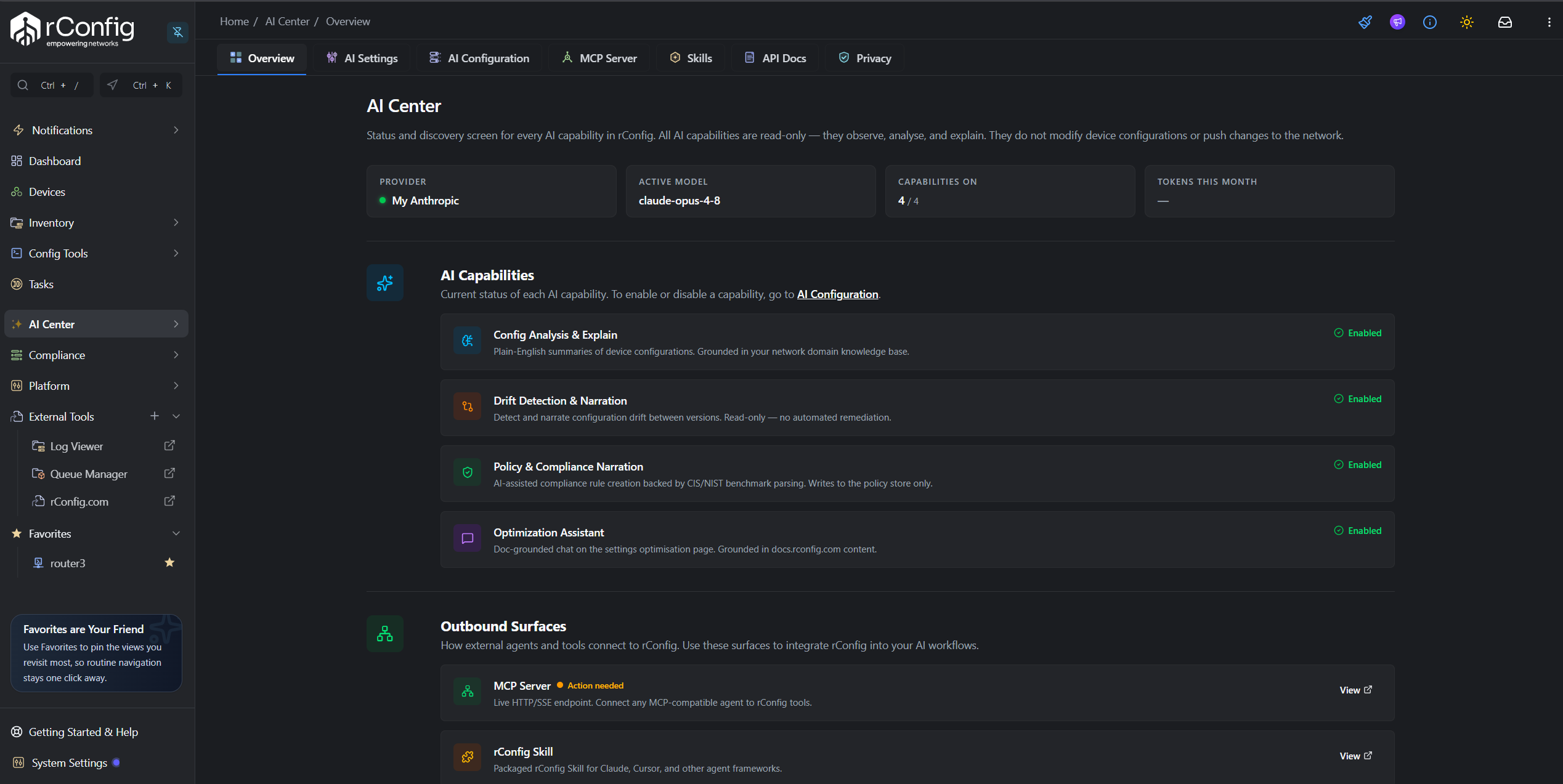Expand the Notifications chevron

pyautogui.click(x=176, y=130)
